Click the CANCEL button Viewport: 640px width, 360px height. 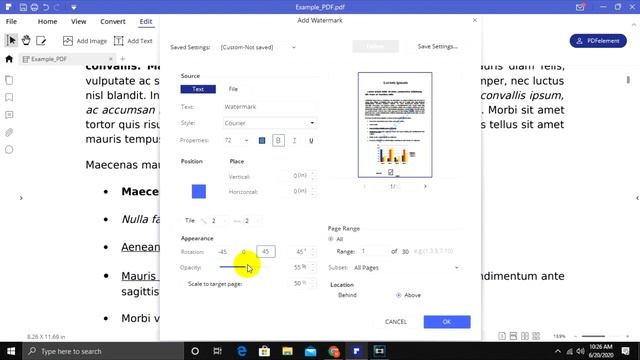click(396, 322)
